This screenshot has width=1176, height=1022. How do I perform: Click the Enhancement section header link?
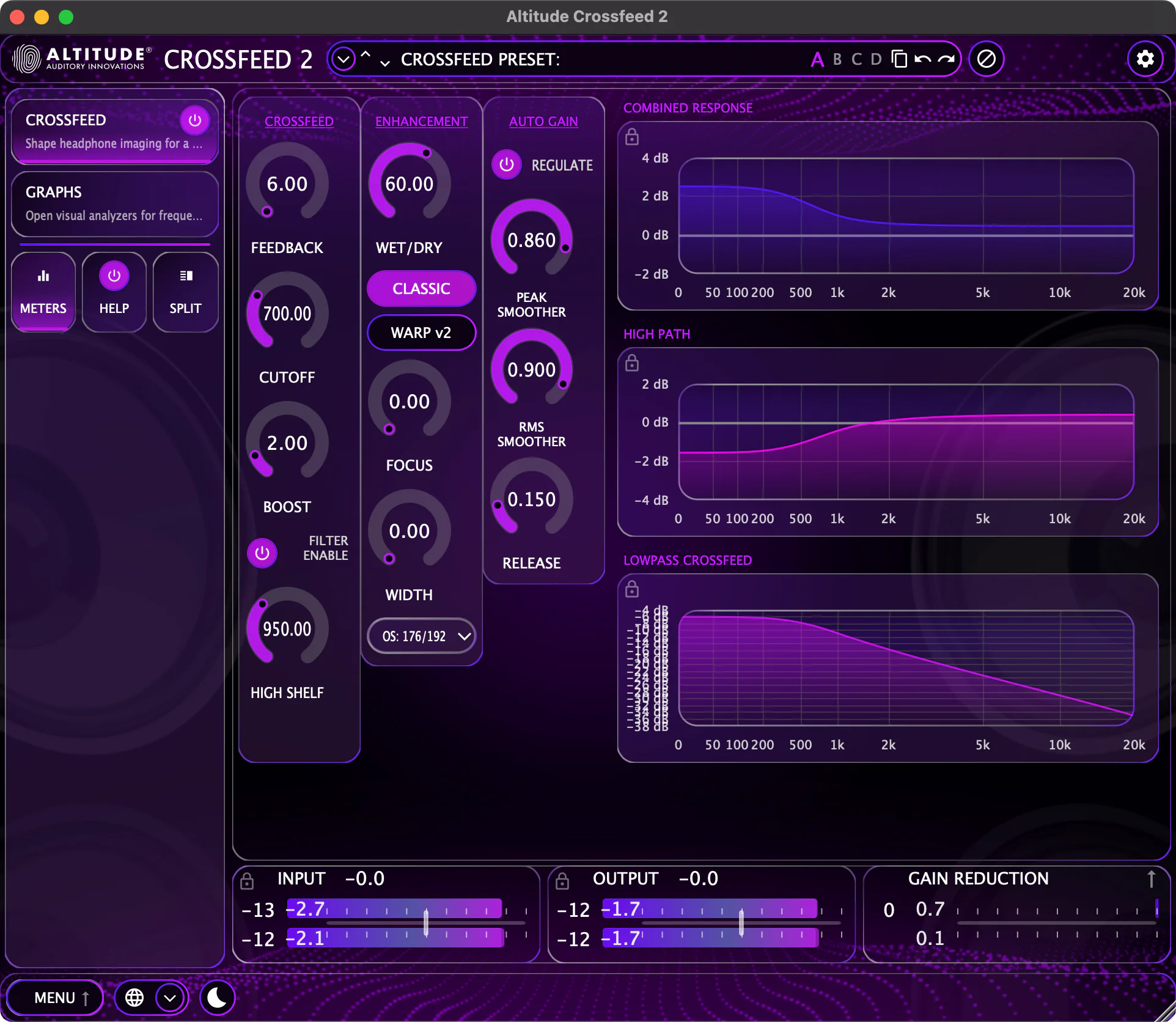[x=421, y=121]
